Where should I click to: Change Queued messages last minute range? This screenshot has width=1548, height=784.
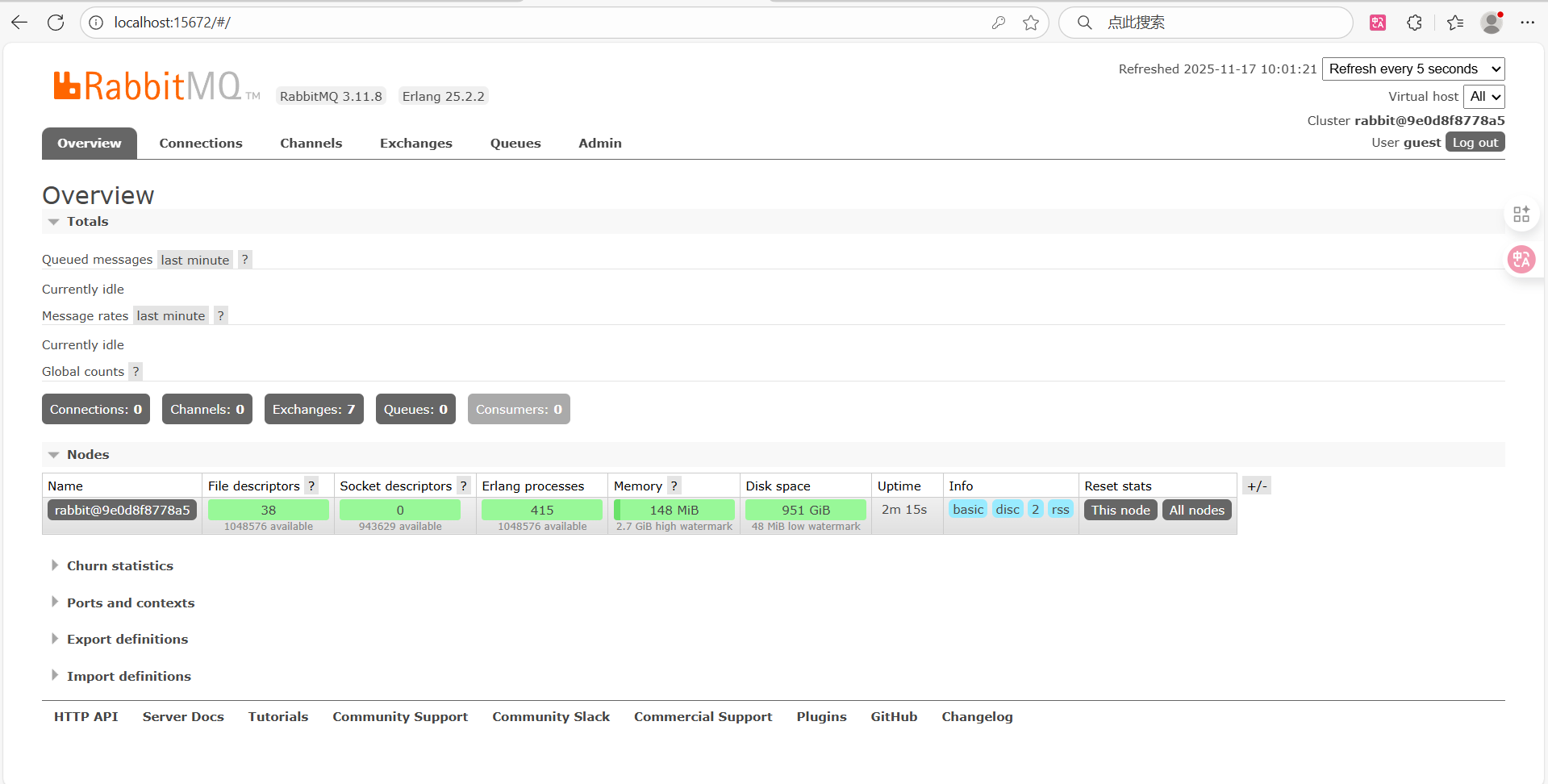[x=195, y=260]
